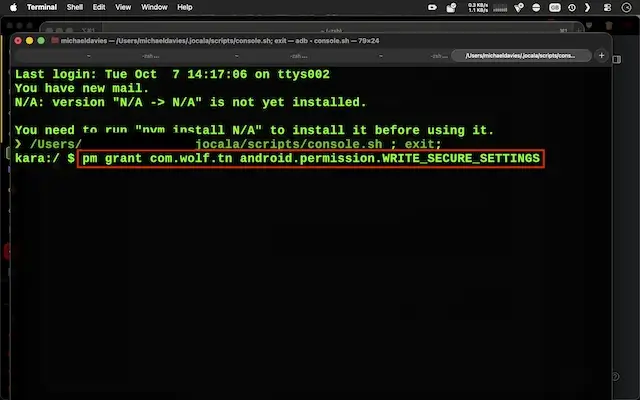This screenshot has width=640, height=400.
Task: Click the rocket menu bar icon
Action: 519,7
